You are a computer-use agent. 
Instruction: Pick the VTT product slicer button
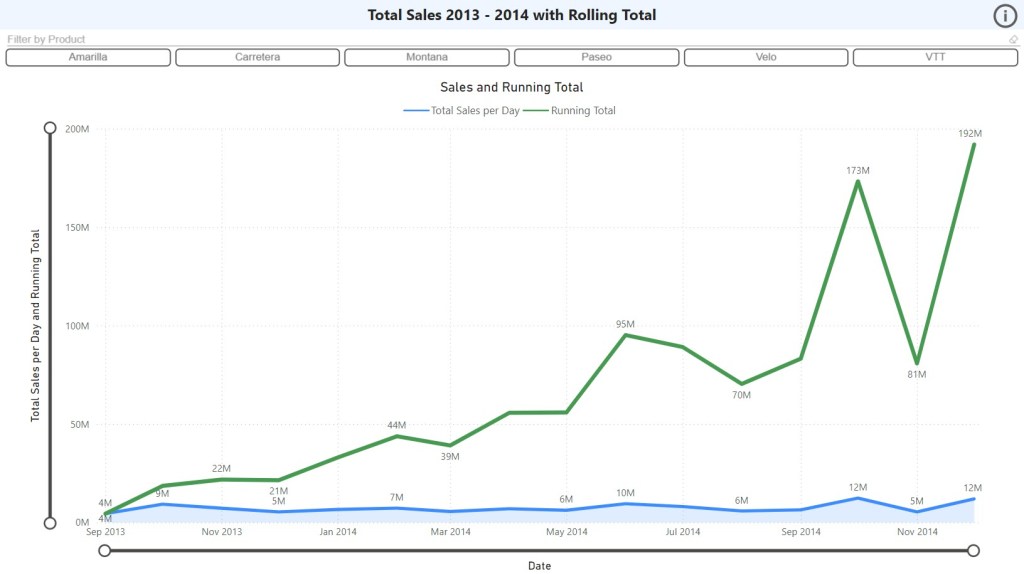935,57
